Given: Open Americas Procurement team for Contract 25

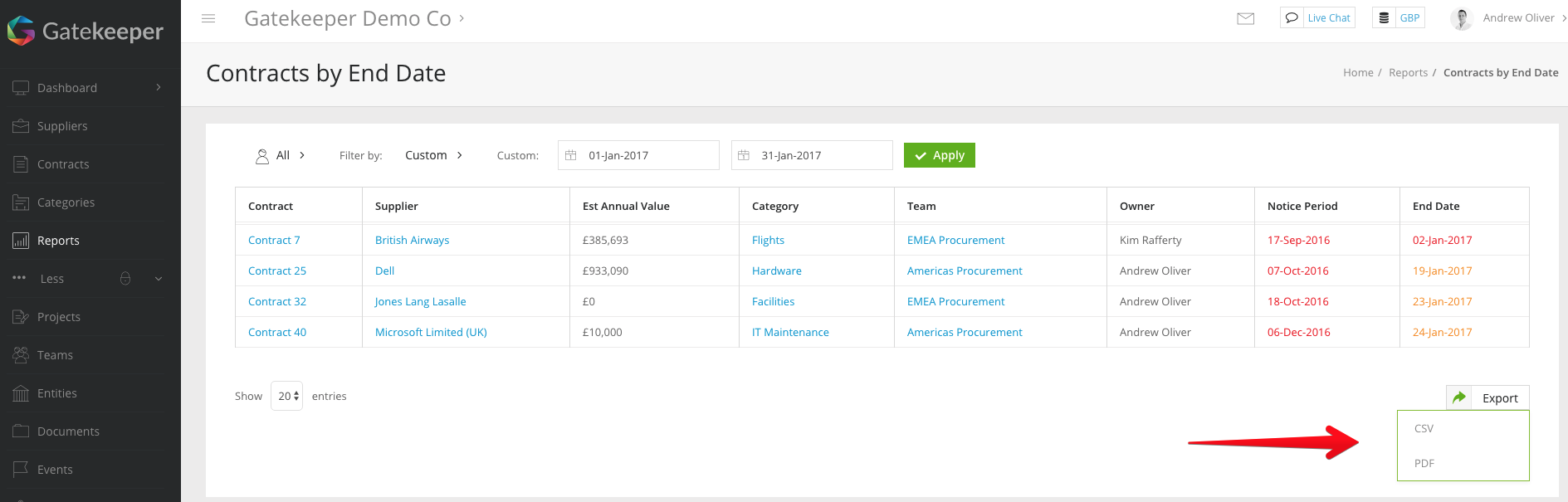Looking at the screenshot, I should coord(965,270).
